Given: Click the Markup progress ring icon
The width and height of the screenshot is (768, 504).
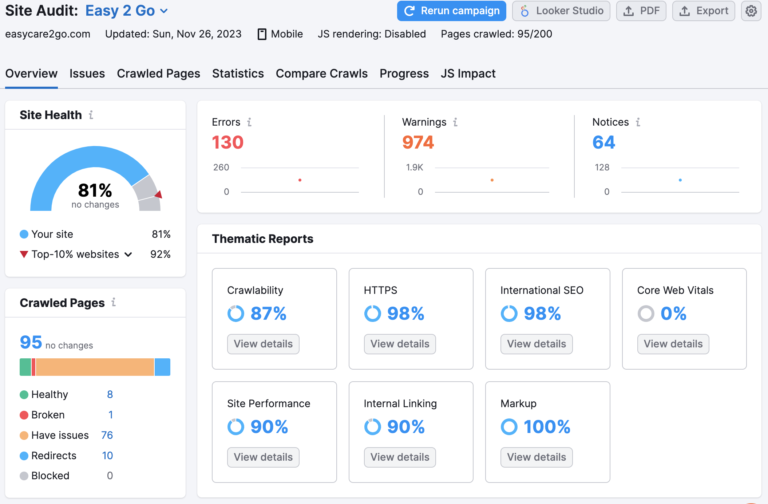Looking at the screenshot, I should point(509,427).
